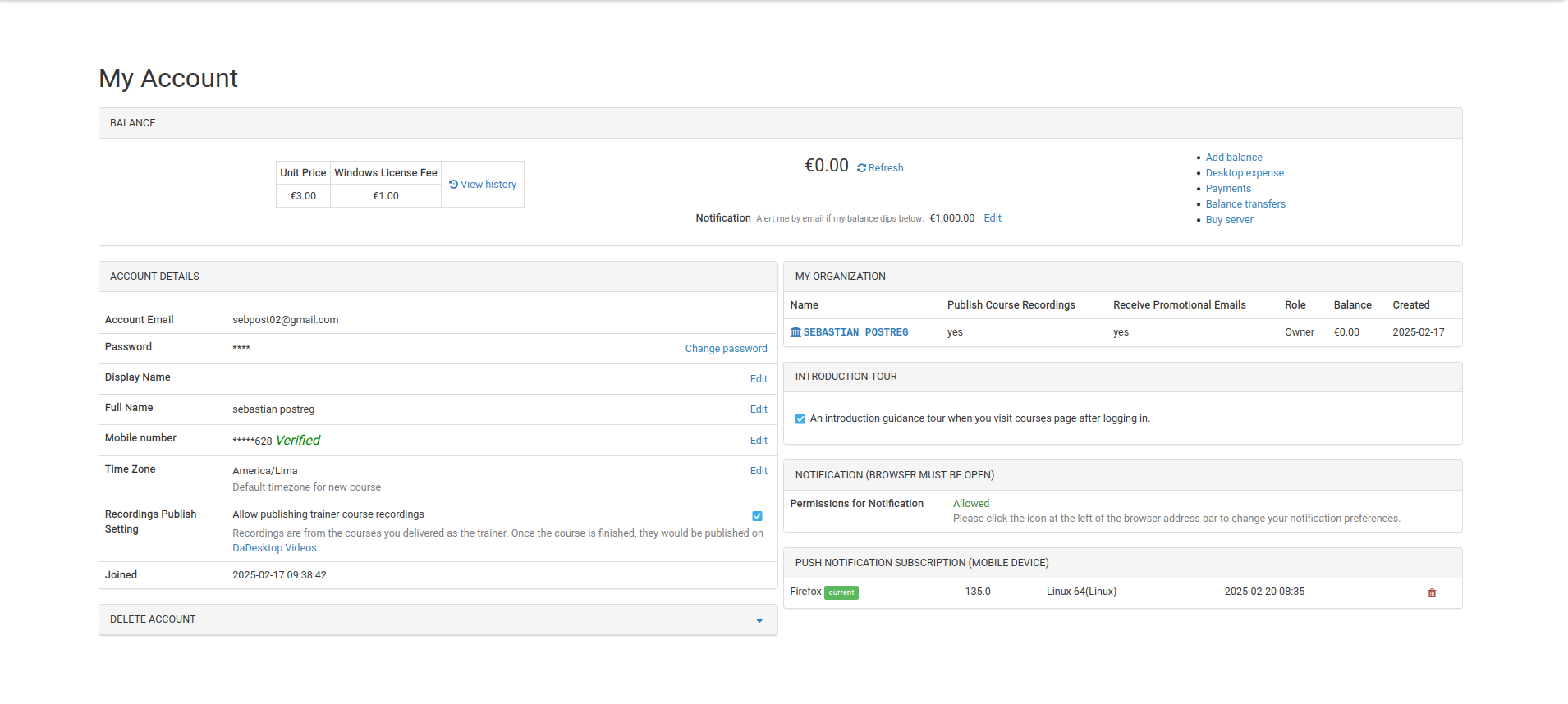Edit the Time Zone setting
Screen dimensions: 1568x704
(x=759, y=471)
